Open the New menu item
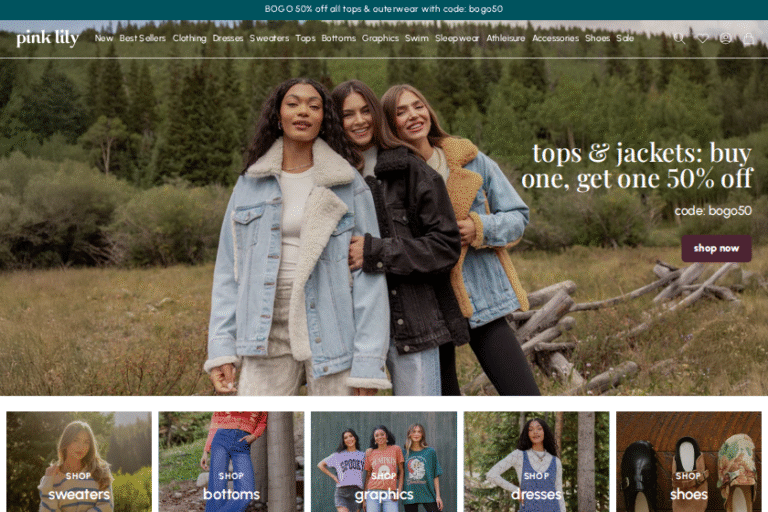The width and height of the screenshot is (768, 512). (x=104, y=38)
